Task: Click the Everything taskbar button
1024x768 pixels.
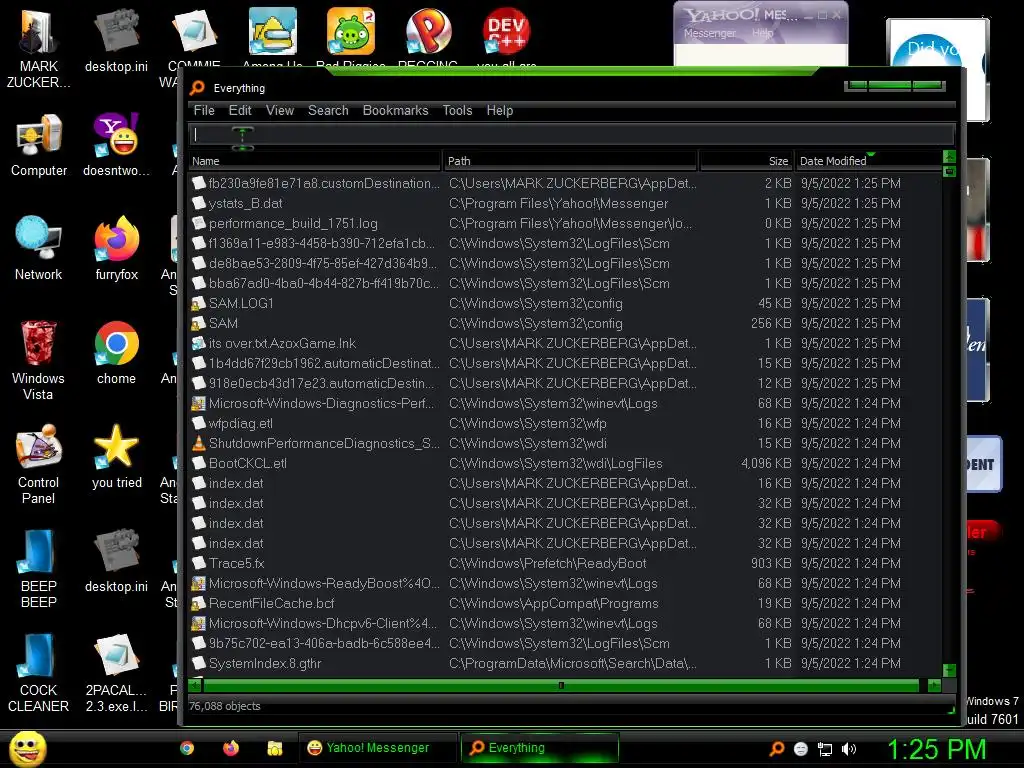Action: pos(539,748)
